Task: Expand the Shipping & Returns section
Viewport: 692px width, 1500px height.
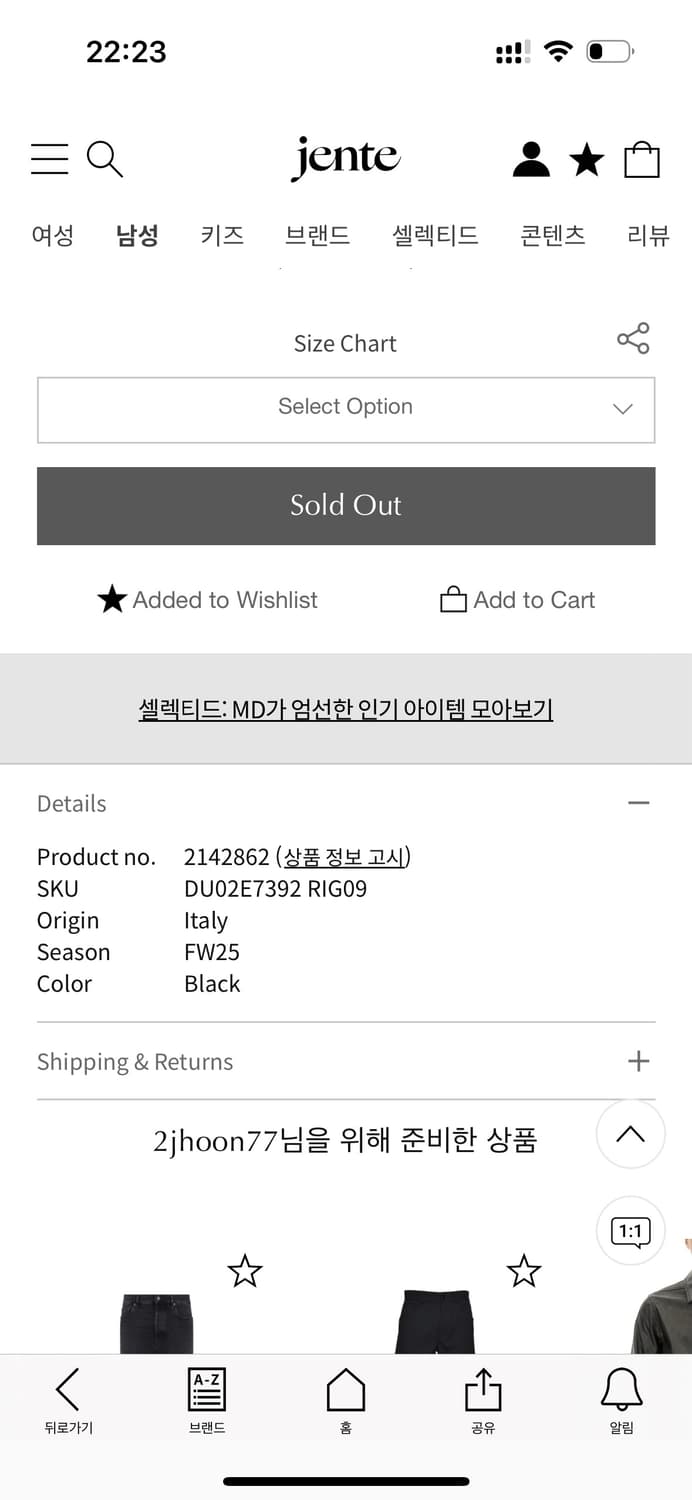Action: (x=638, y=1060)
